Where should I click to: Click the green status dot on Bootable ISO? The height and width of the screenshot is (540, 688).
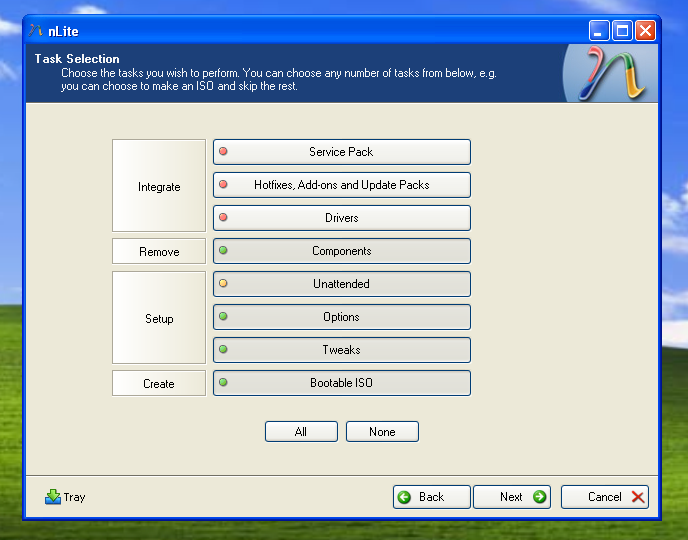coord(223,383)
